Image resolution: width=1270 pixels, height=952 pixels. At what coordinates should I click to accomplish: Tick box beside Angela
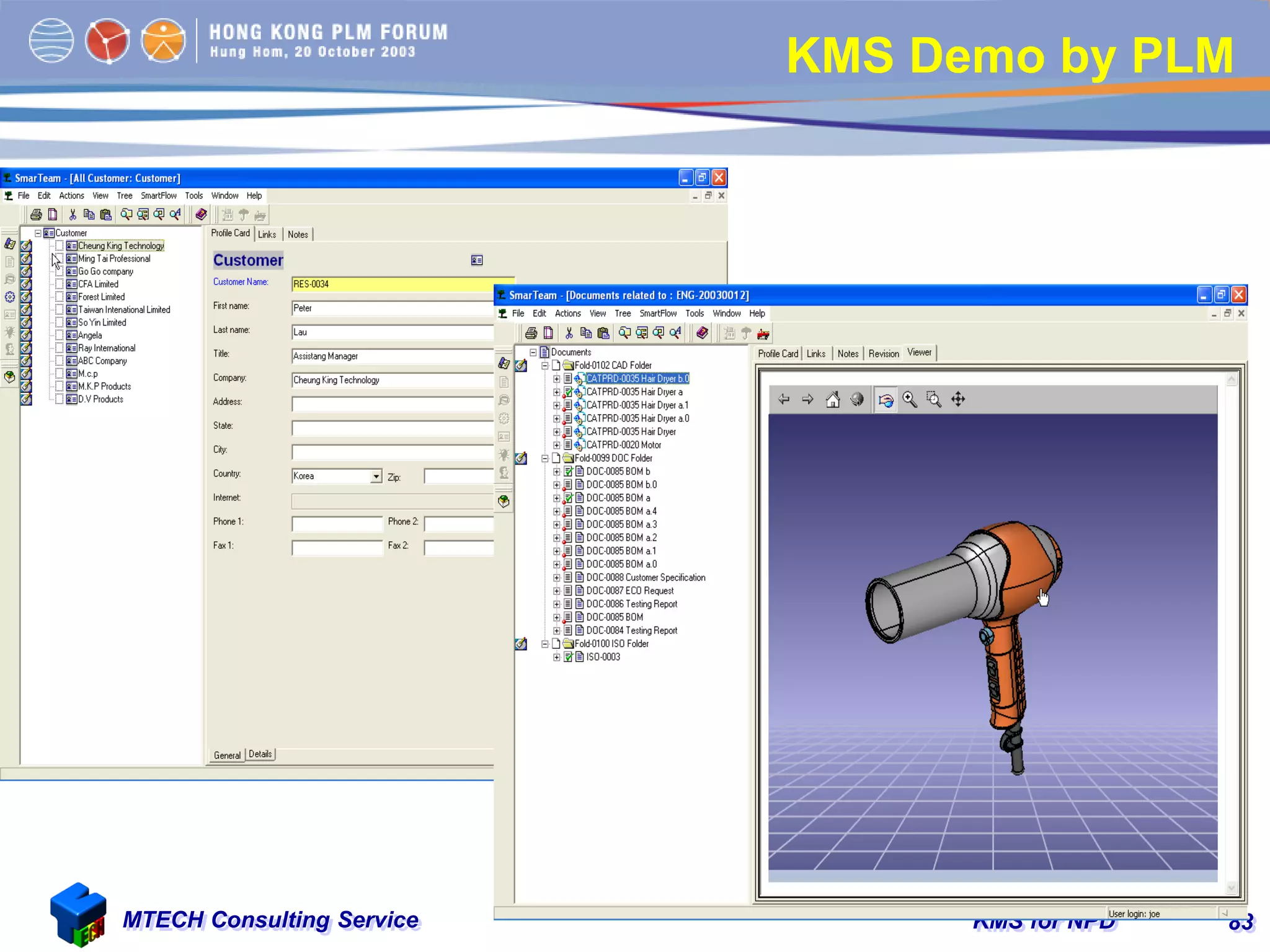pyautogui.click(x=60, y=335)
